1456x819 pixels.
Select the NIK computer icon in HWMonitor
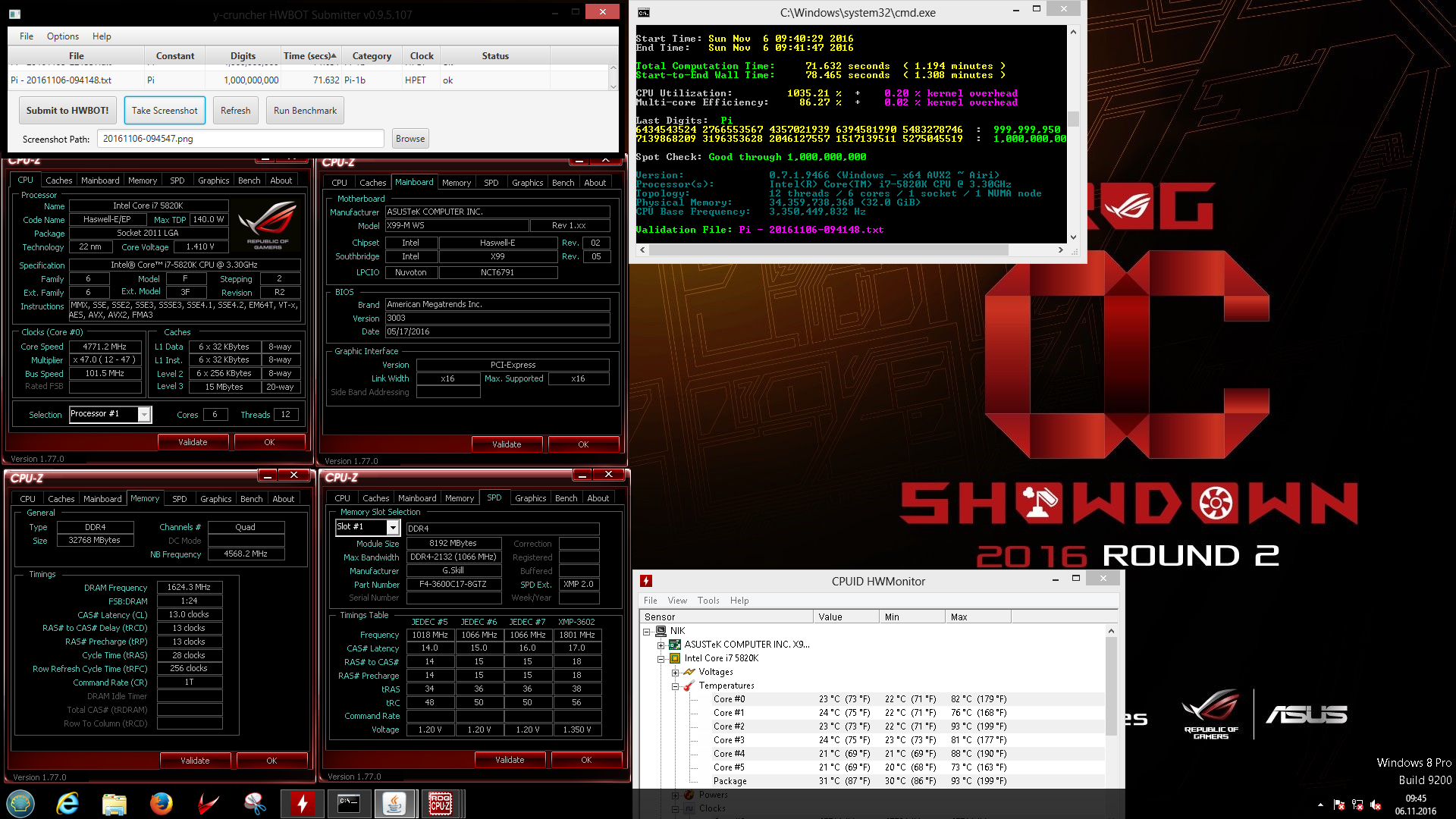(661, 631)
